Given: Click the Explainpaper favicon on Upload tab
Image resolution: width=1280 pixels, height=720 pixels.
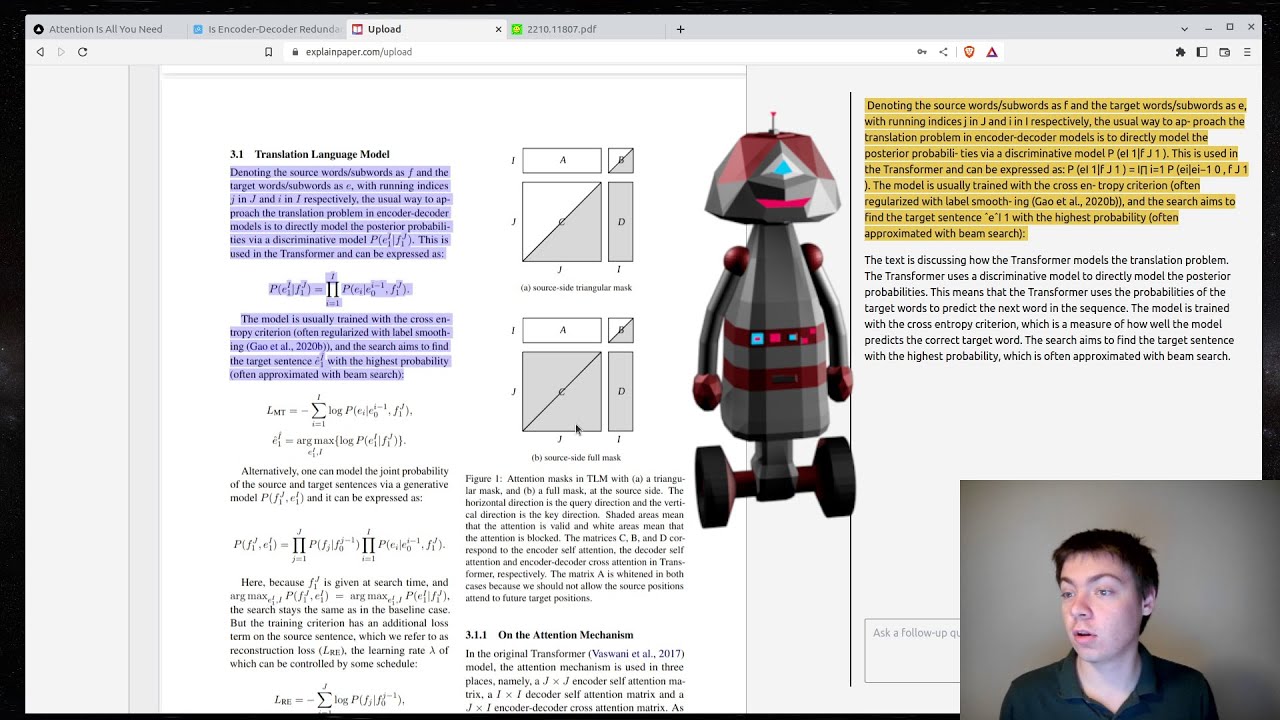Looking at the screenshot, I should (x=357, y=29).
